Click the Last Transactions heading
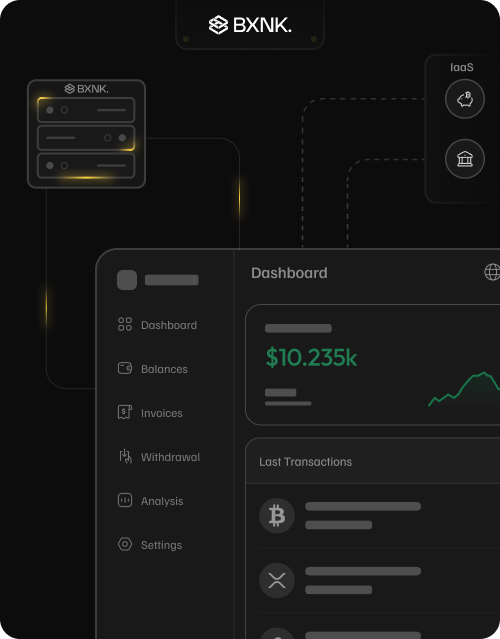The image size is (500, 639). coord(306,462)
